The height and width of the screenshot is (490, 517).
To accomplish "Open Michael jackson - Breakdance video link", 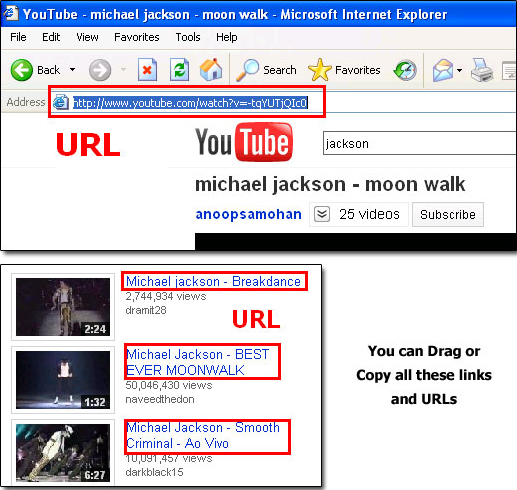I will pyautogui.click(x=213, y=281).
